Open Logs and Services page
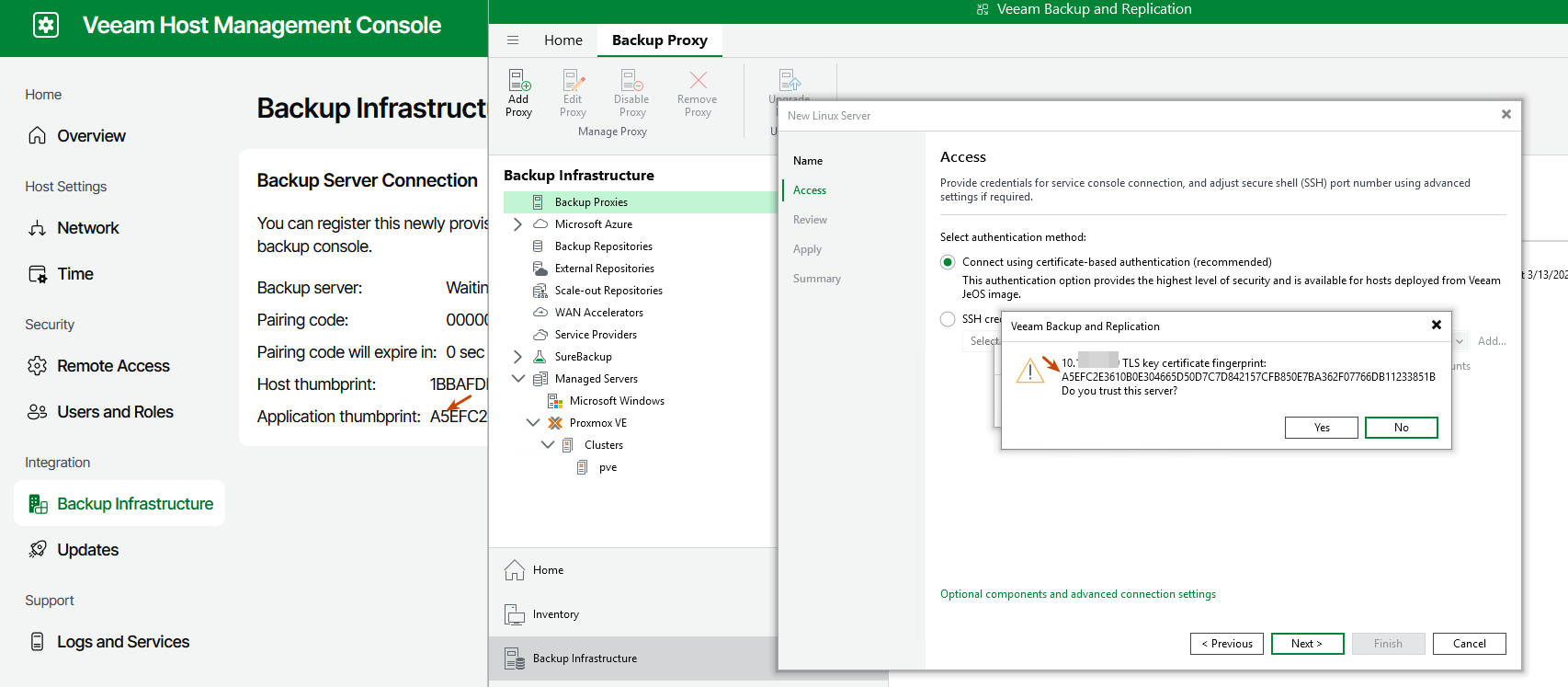 (x=108, y=641)
